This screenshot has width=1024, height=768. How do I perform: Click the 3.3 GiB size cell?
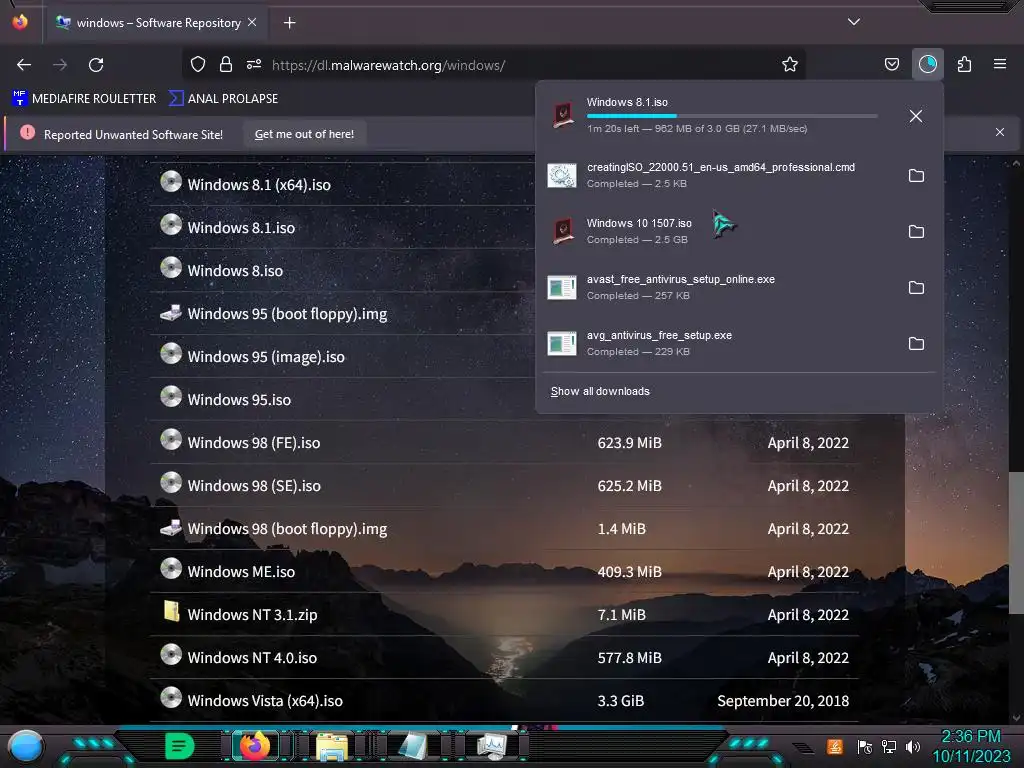[620, 701]
